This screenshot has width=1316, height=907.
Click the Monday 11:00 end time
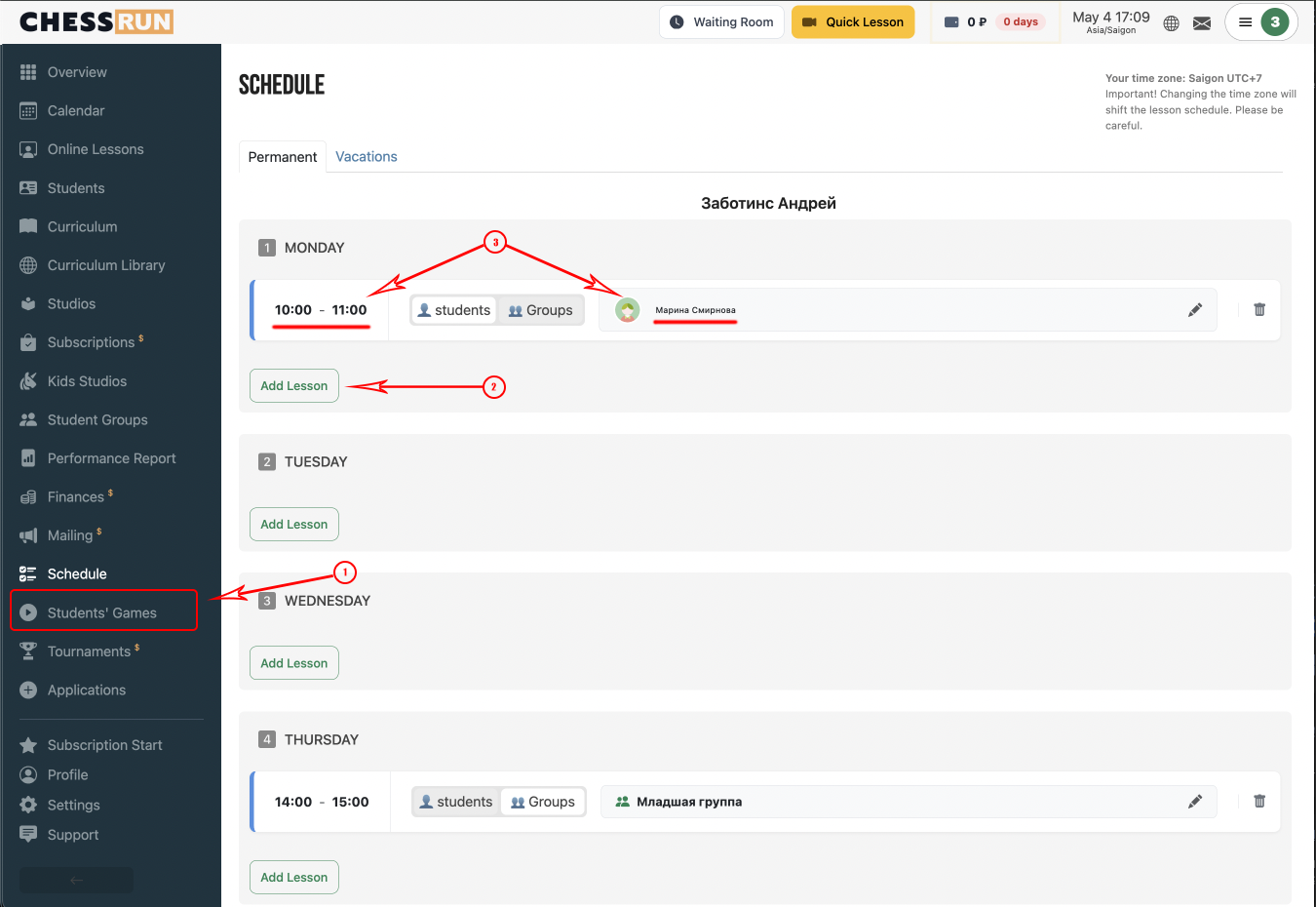[349, 310]
